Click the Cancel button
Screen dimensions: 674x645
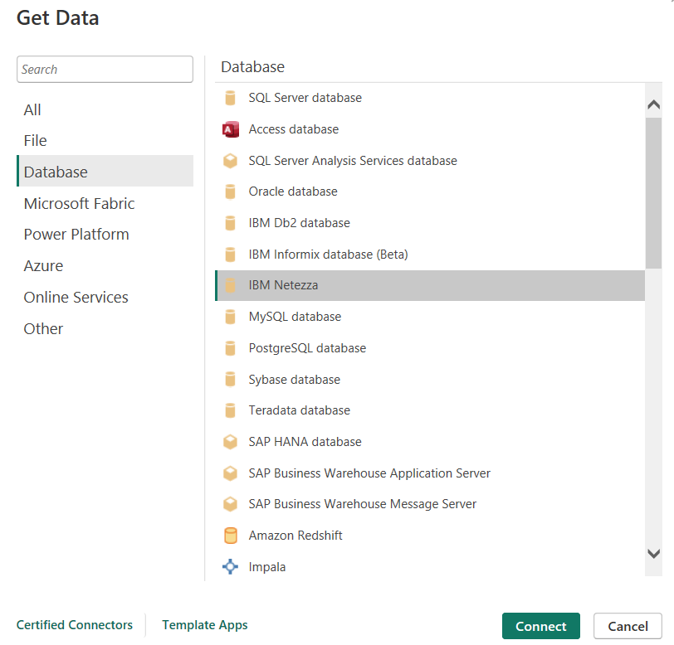coord(627,626)
